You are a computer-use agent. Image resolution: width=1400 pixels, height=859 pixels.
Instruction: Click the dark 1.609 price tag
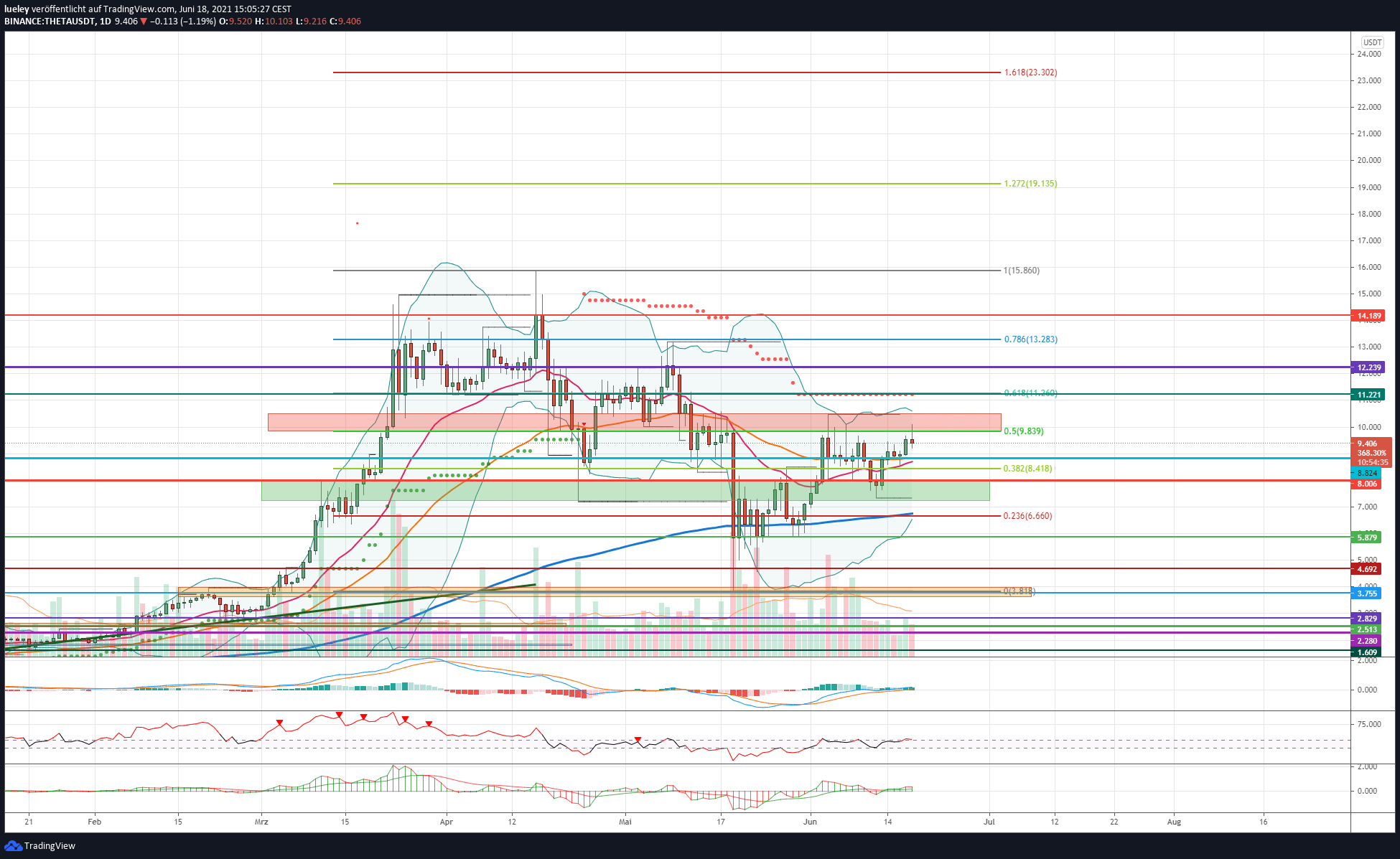(1366, 652)
